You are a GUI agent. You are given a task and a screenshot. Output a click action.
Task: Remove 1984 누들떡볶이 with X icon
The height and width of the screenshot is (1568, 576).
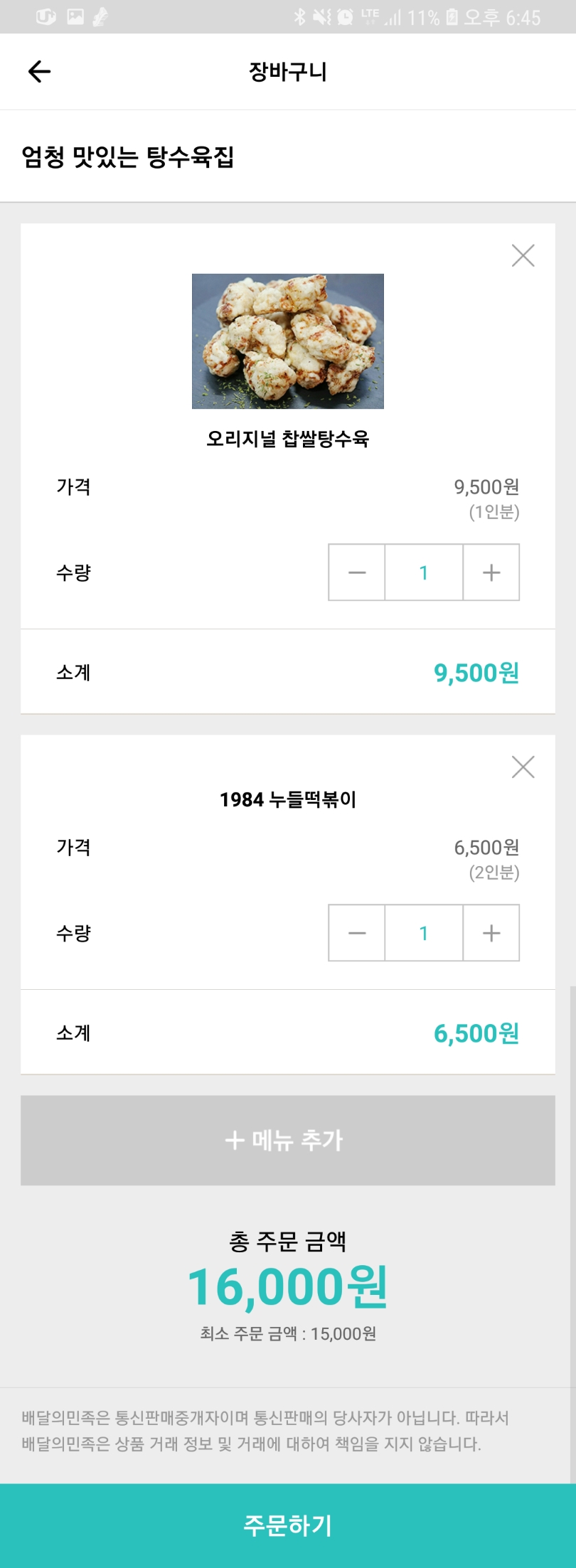523,767
